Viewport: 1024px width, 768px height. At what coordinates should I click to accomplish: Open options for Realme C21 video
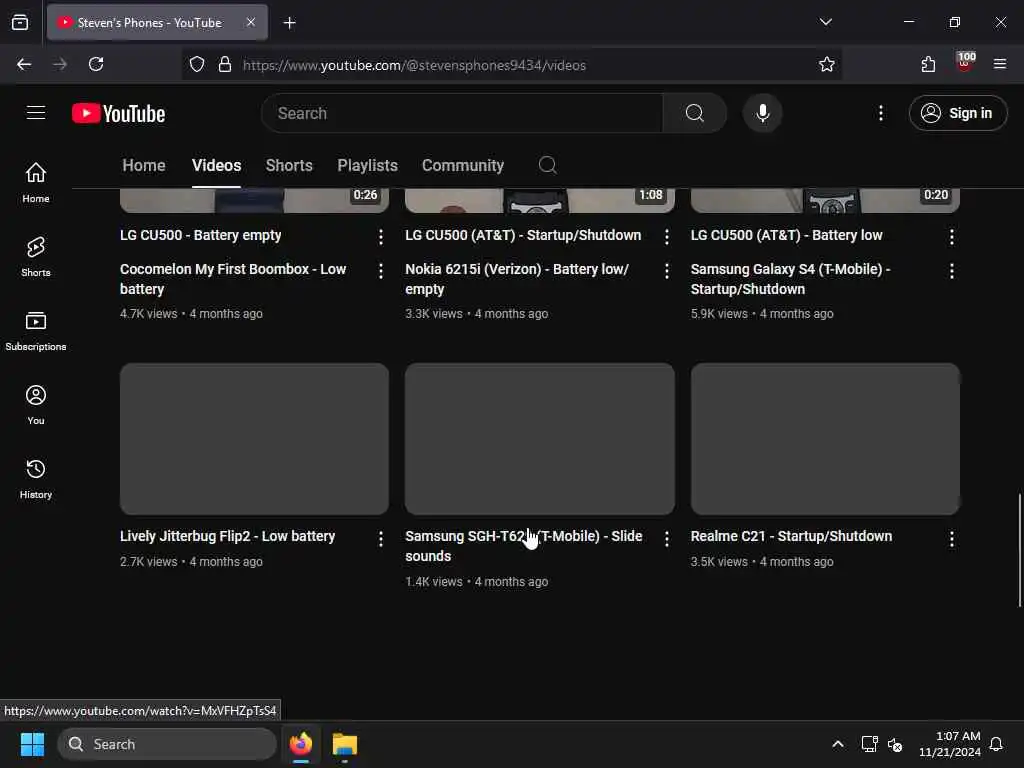click(952, 538)
